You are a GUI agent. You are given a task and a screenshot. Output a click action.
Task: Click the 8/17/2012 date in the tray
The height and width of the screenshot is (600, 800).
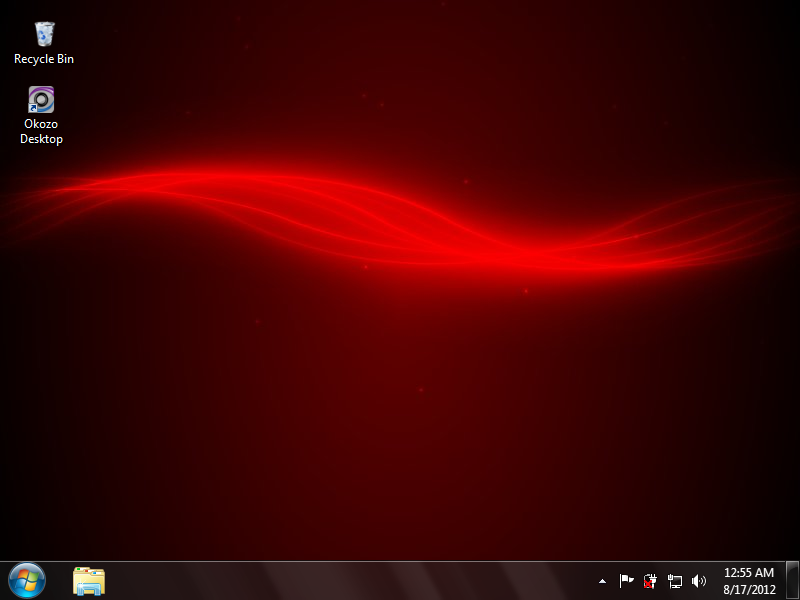pyautogui.click(x=749, y=589)
